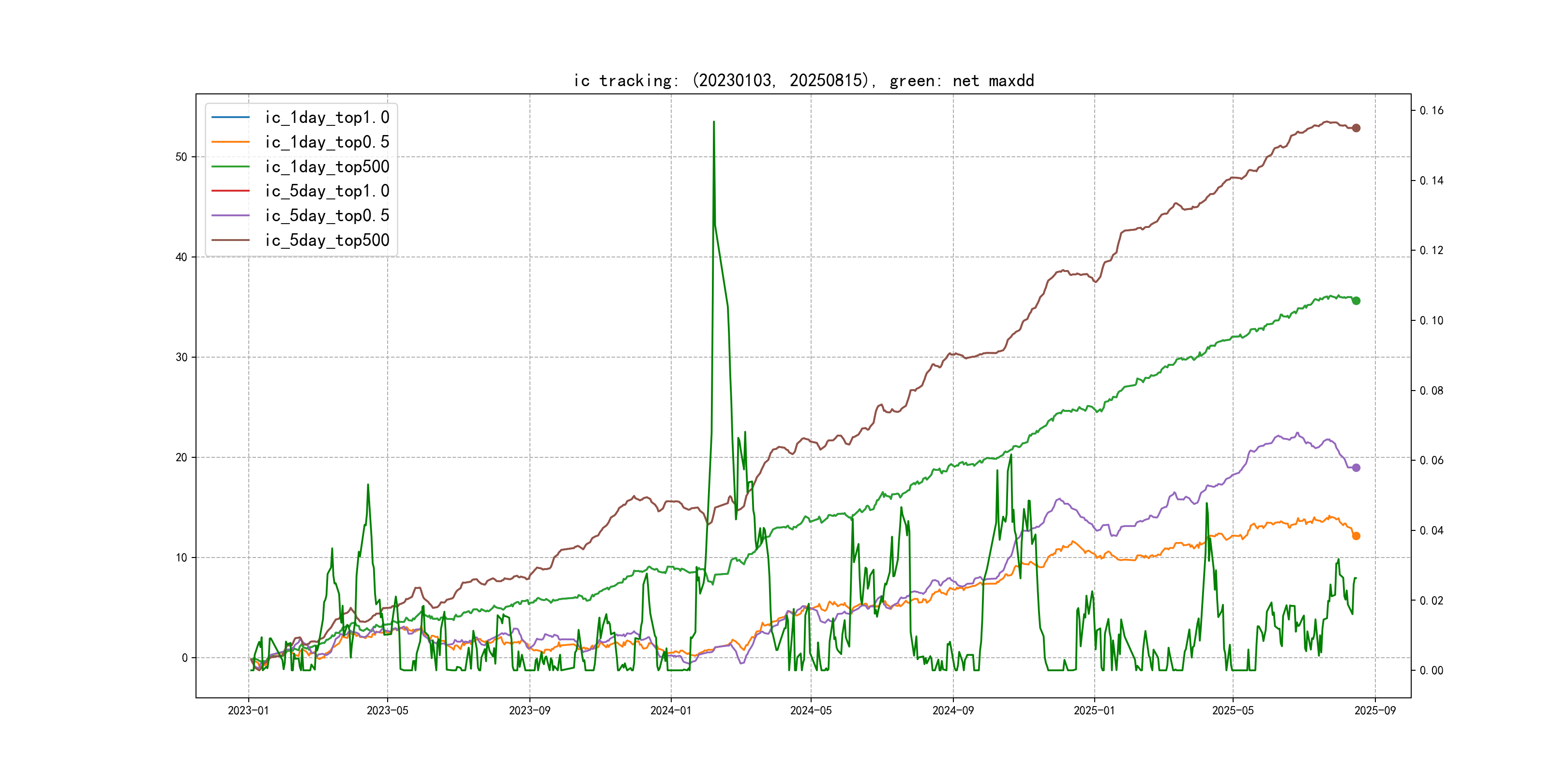Click the orange endpoint dot of ic_1day_top0.5
This screenshot has height=784, width=1568.
click(1356, 536)
